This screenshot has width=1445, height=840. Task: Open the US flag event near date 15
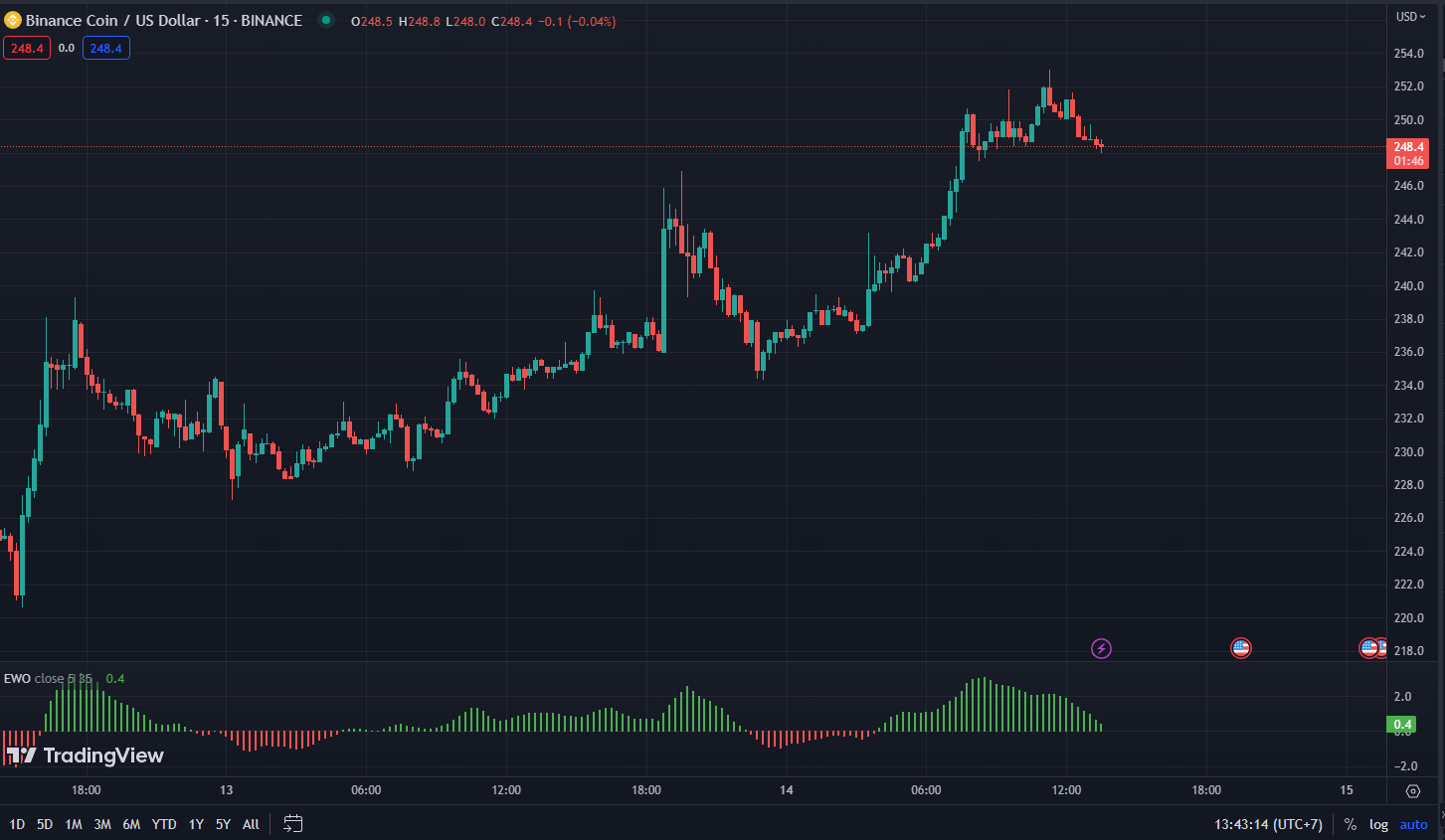pos(1370,648)
